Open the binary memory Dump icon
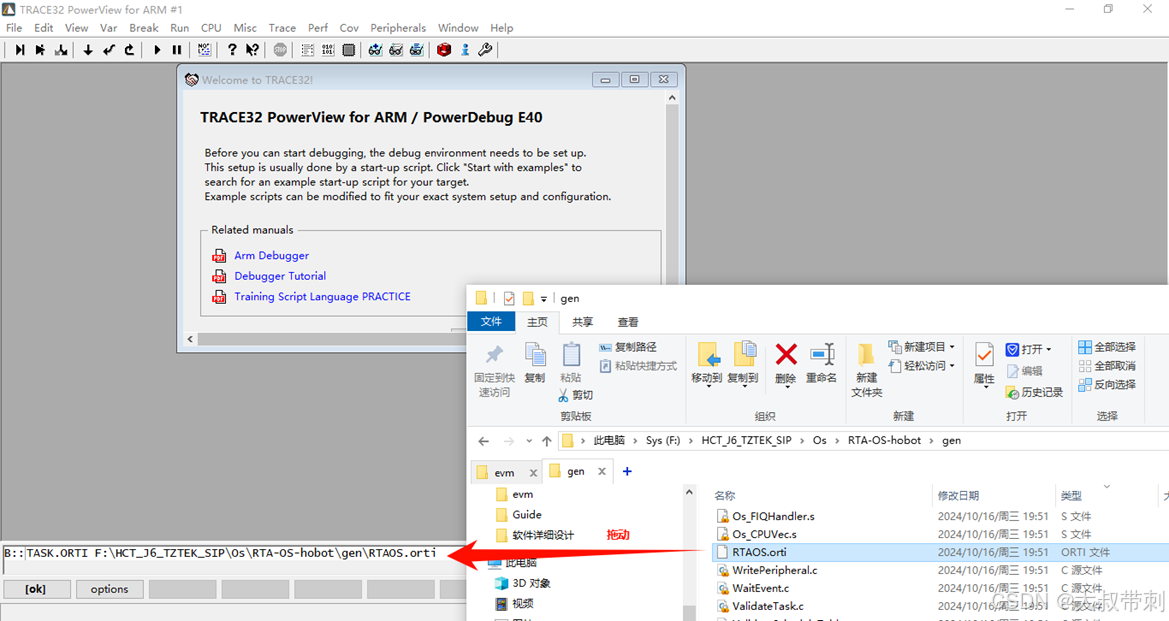This screenshot has height=621, width=1169. click(x=328, y=50)
